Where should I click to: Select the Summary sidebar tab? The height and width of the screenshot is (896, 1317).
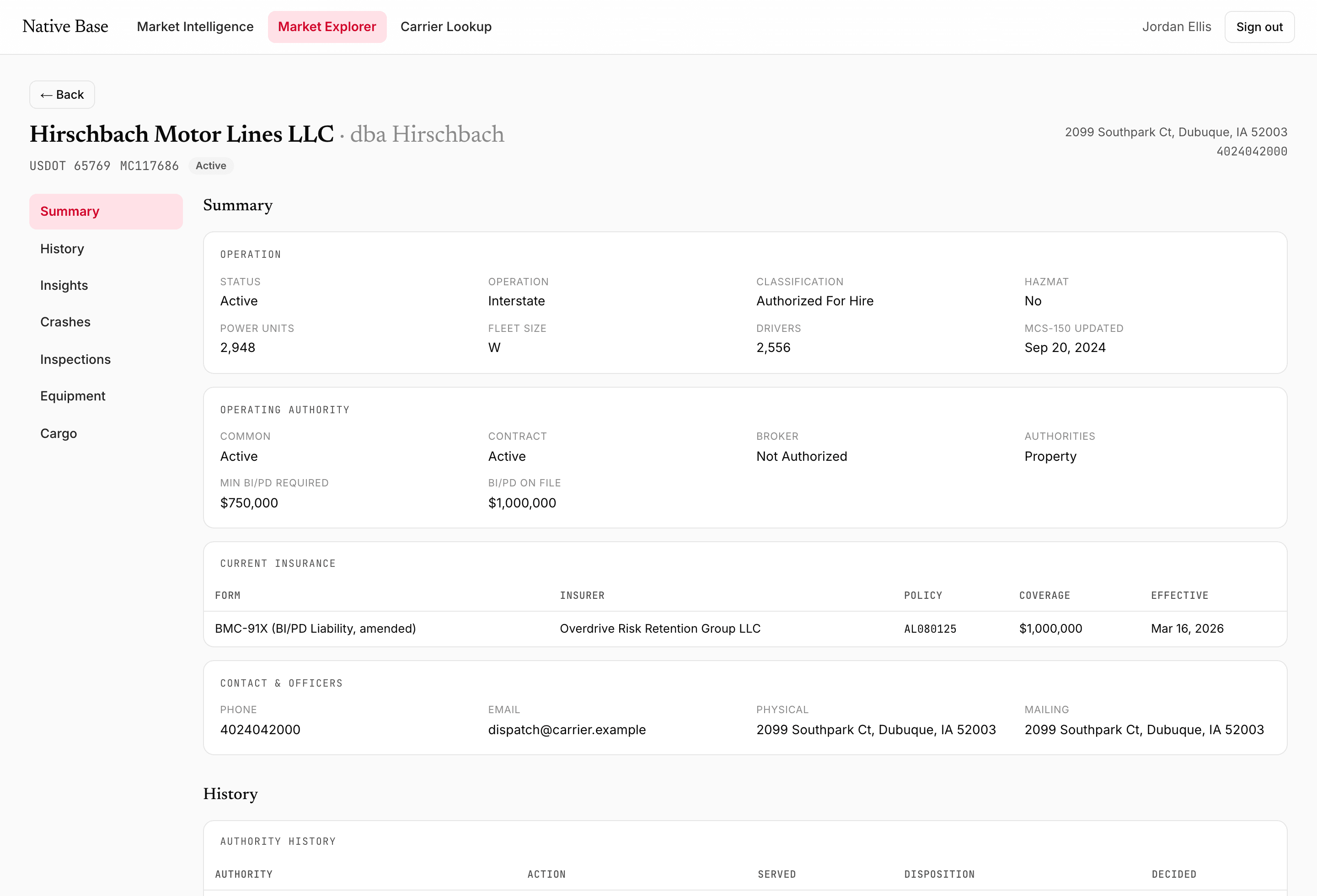click(106, 211)
